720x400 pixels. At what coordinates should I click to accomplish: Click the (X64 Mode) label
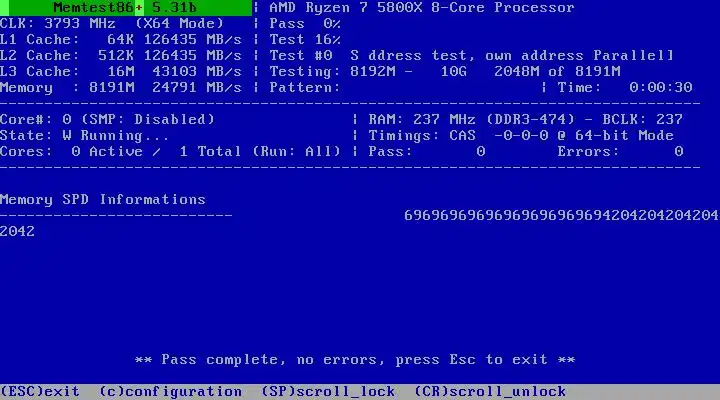pos(179,23)
